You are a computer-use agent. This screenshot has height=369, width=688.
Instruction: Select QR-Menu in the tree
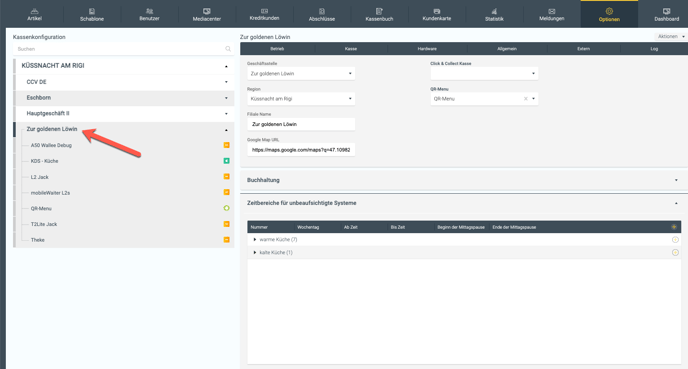(41, 208)
